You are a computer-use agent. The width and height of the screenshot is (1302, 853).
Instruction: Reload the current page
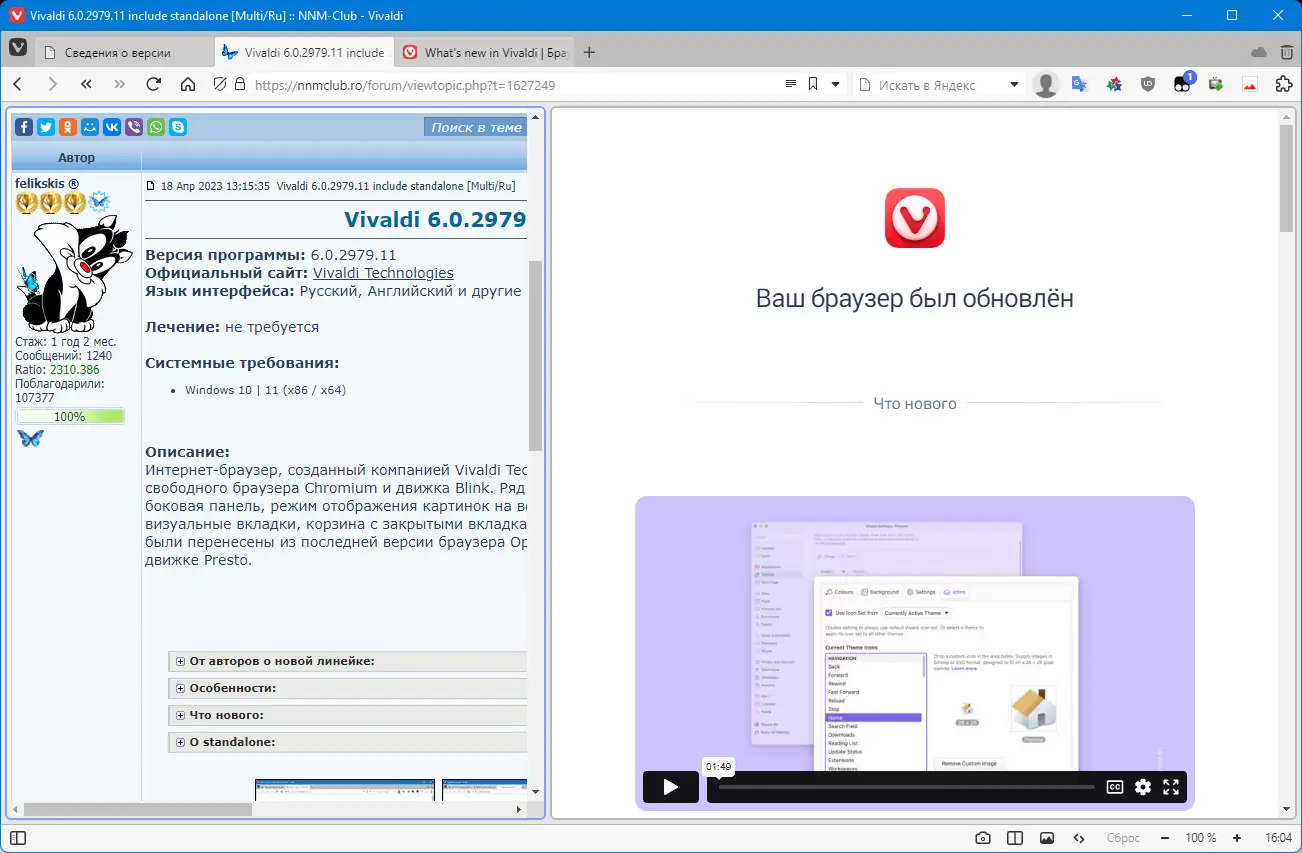coord(154,85)
